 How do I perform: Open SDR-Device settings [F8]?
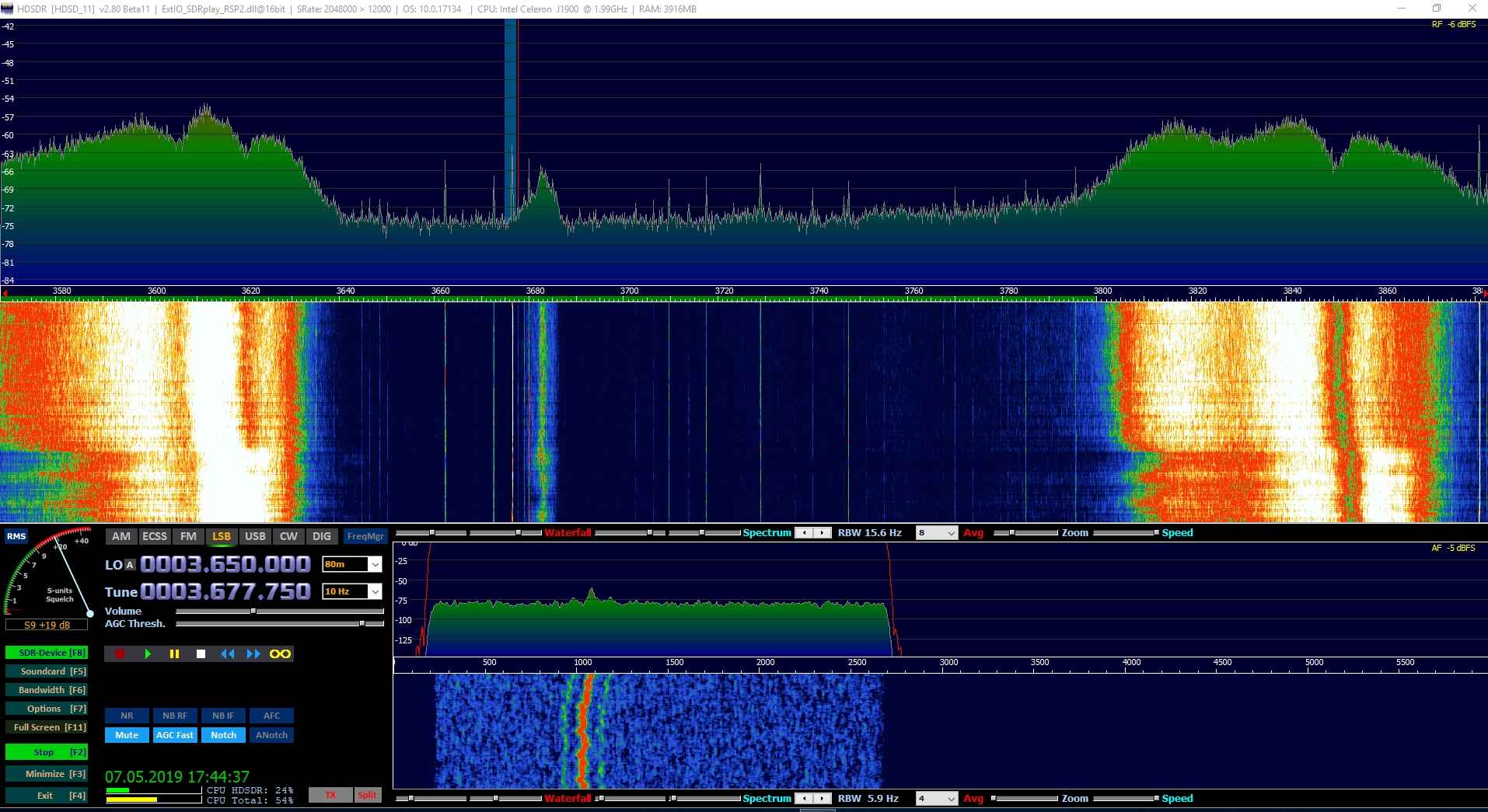pyautogui.click(x=46, y=653)
